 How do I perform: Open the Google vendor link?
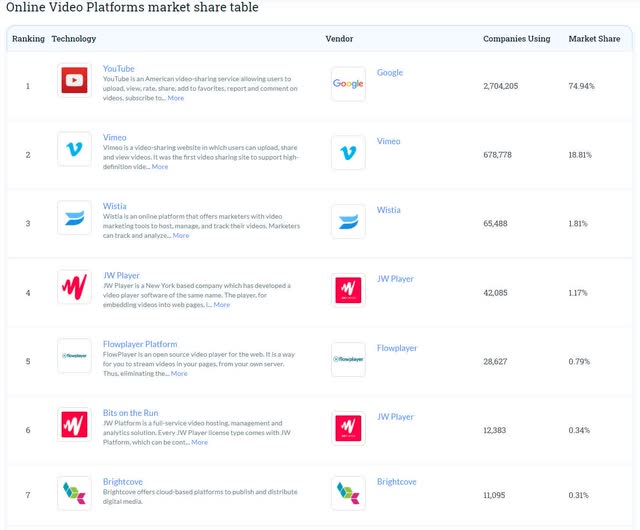point(390,73)
